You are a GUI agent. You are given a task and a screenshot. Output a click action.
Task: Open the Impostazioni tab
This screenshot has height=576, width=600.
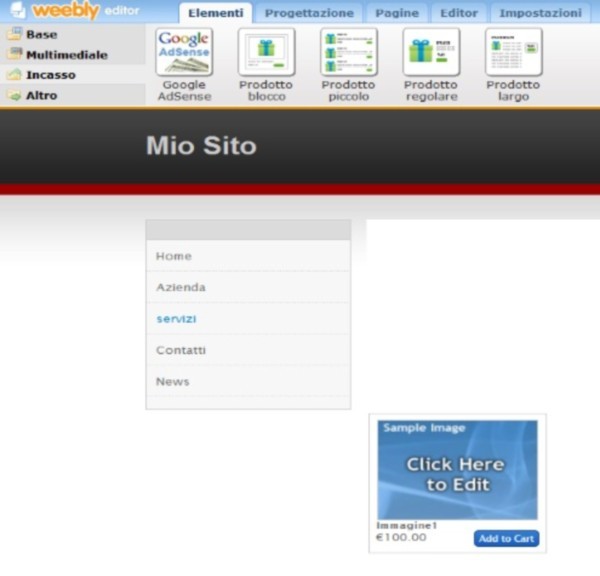point(540,13)
